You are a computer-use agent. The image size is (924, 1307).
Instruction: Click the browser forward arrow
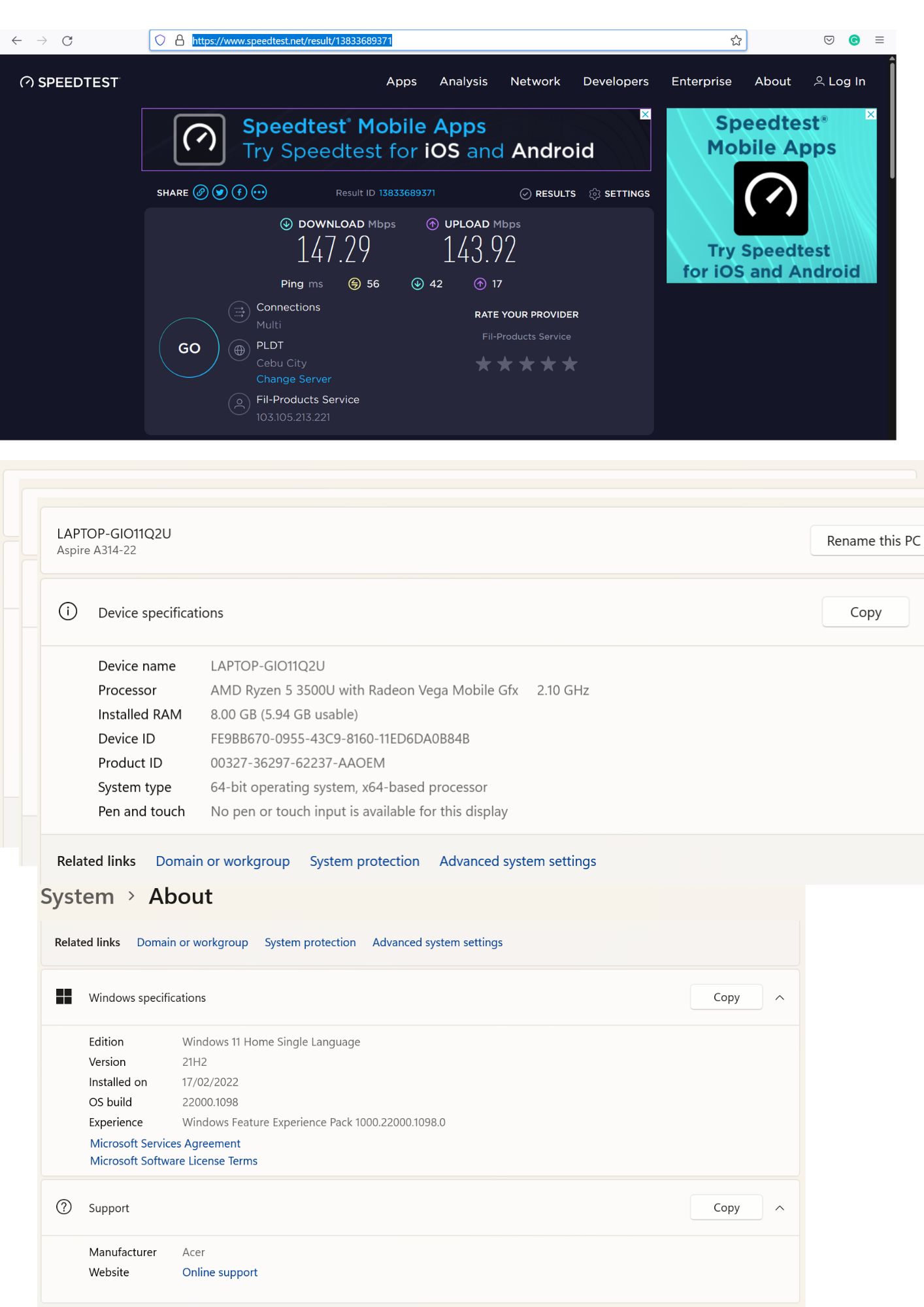tap(42, 41)
